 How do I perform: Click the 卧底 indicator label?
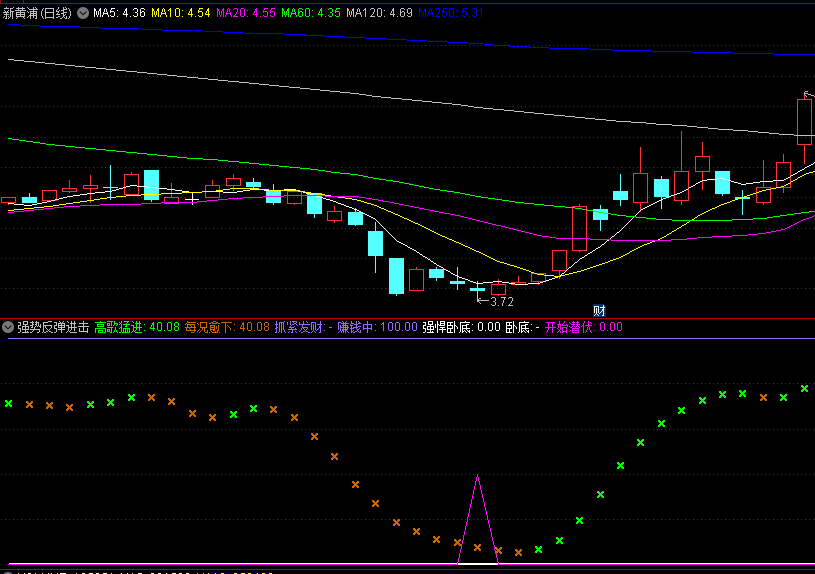(x=522, y=327)
